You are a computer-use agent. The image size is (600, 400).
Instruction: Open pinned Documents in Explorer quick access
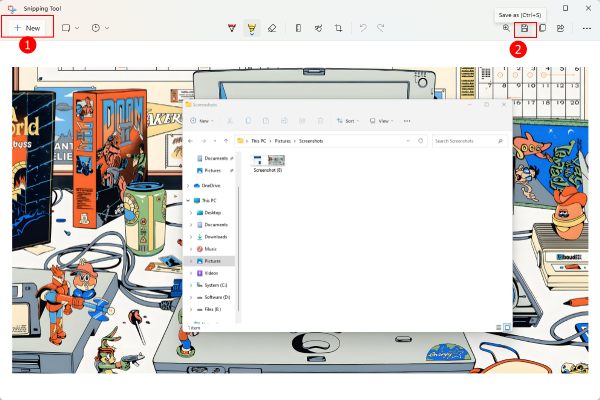point(215,158)
